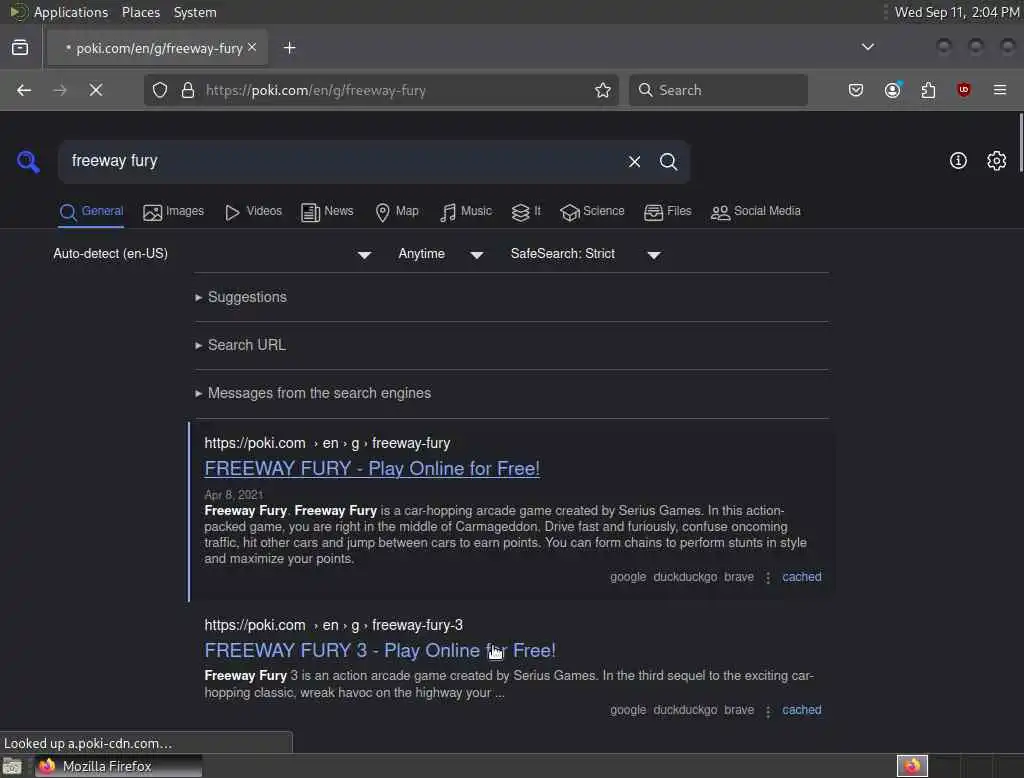Open a new browser tab
This screenshot has width=1024, height=778.
tap(290, 48)
